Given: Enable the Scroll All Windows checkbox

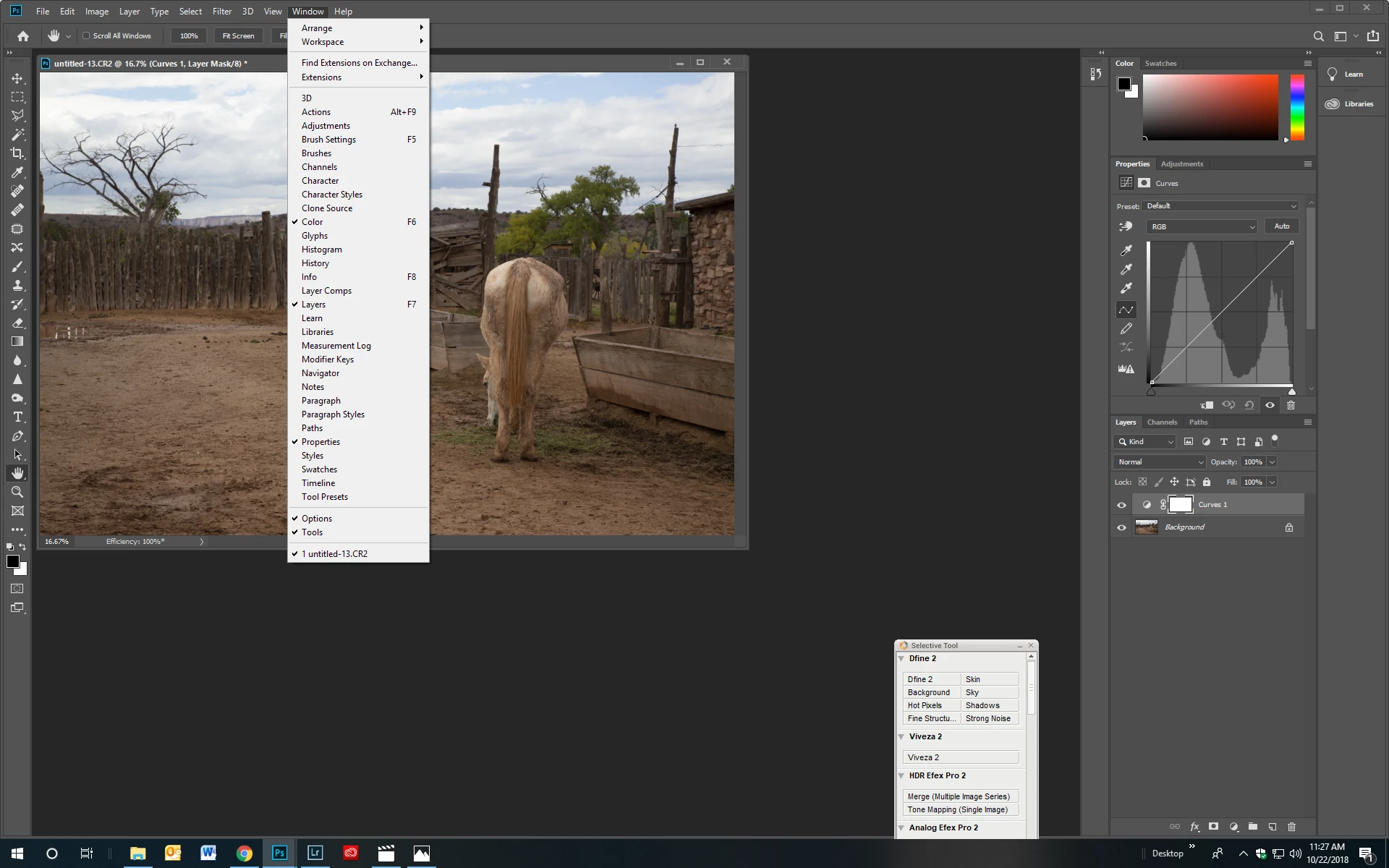Looking at the screenshot, I should [86, 35].
